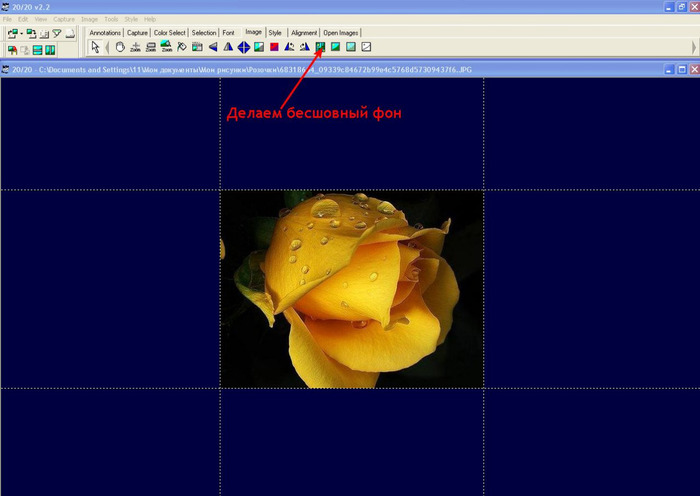Click the 20/20 v2.2 title bar icon
This screenshot has width=700, height=496.
click(x=5, y=7)
